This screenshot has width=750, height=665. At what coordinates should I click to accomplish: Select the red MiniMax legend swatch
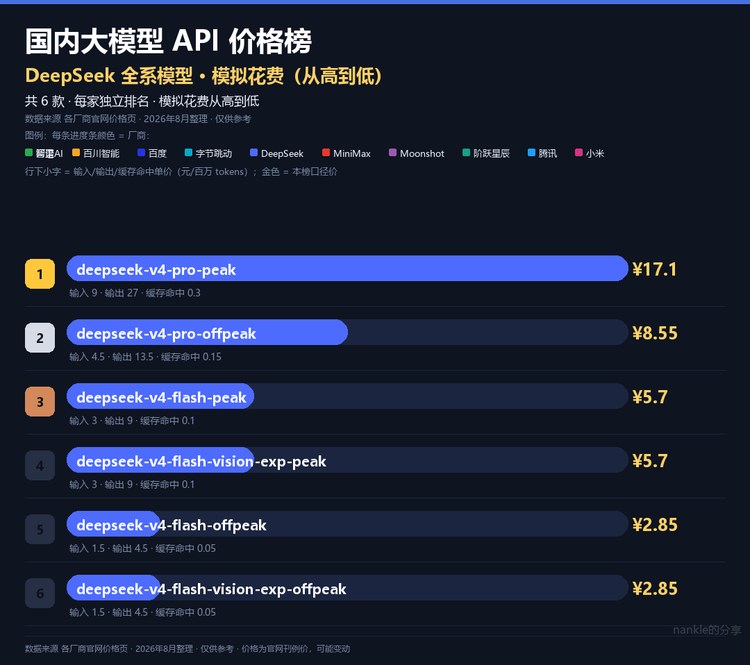(x=326, y=153)
